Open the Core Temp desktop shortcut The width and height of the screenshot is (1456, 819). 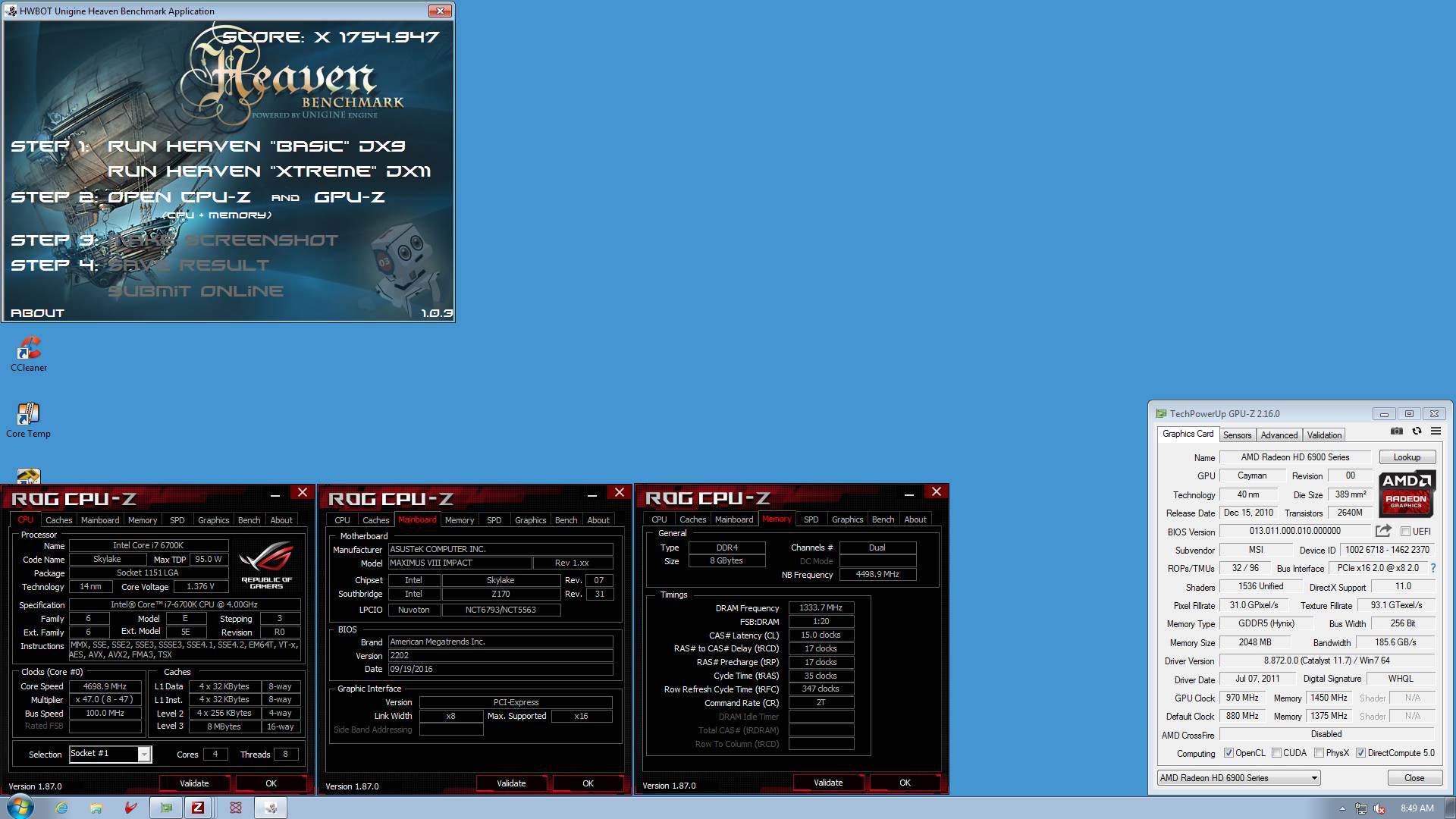click(29, 420)
